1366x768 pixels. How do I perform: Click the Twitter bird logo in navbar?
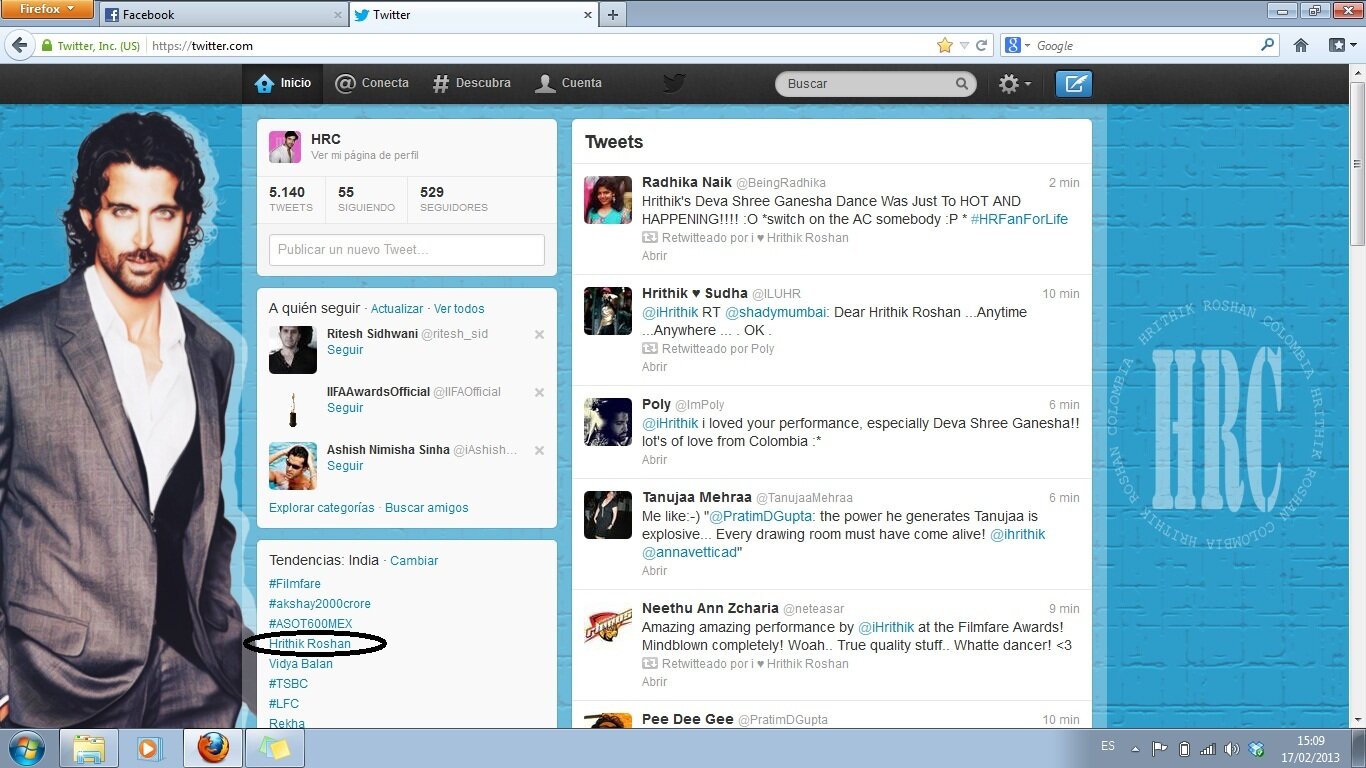[674, 83]
